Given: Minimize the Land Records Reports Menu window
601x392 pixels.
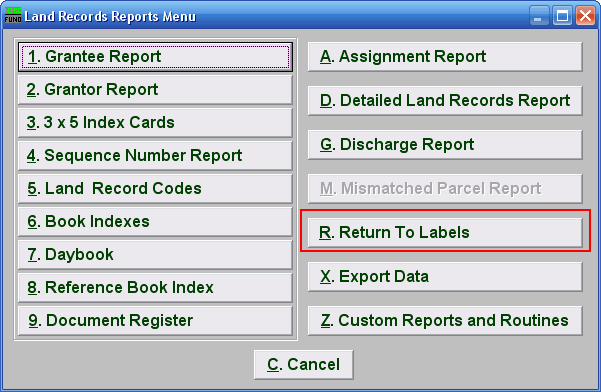Looking at the screenshot, I should pos(539,16).
